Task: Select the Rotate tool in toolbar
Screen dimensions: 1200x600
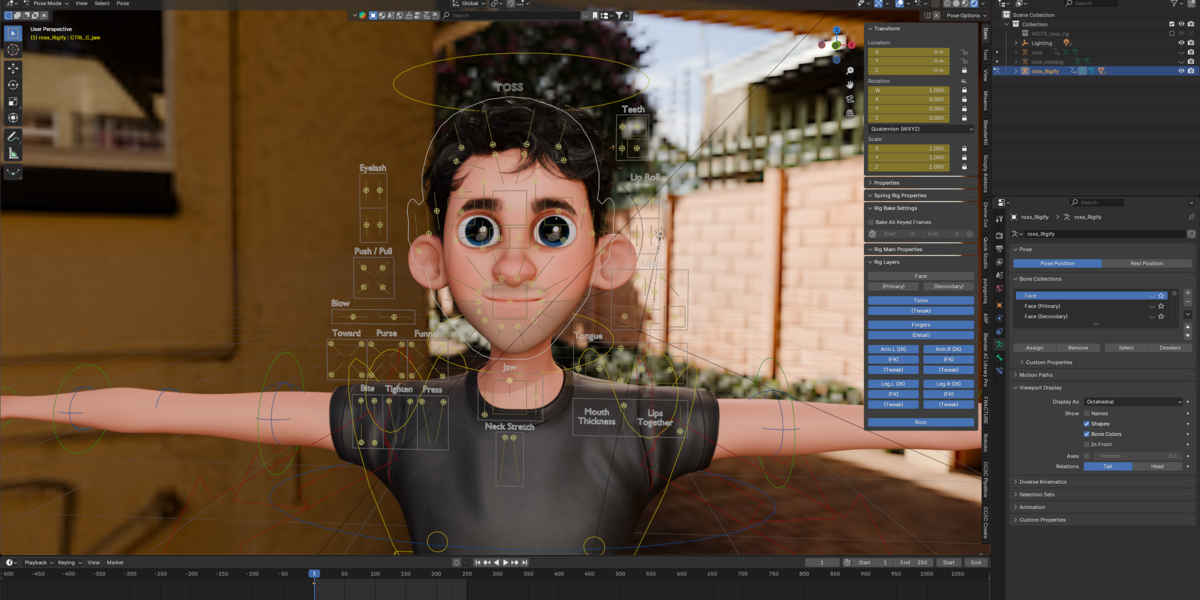Action: click(13, 85)
